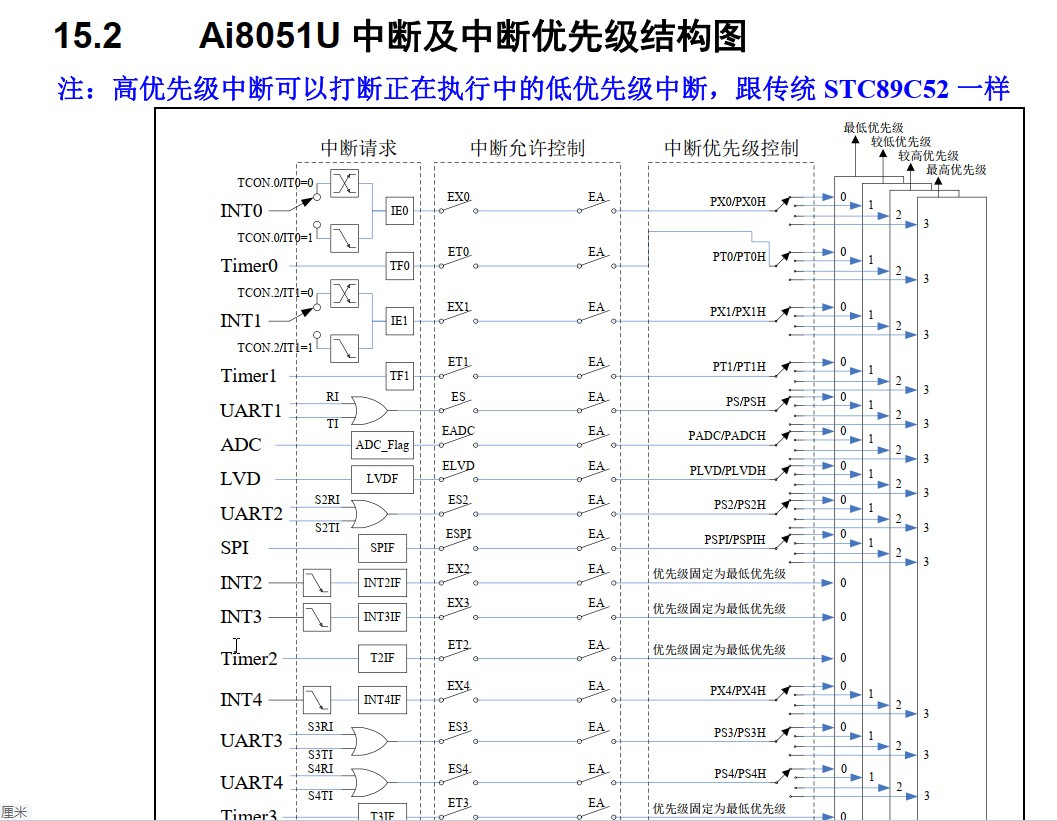Click the ADC_Flag box
Screen dimensions: 1057x821
pyautogui.click(x=382, y=445)
